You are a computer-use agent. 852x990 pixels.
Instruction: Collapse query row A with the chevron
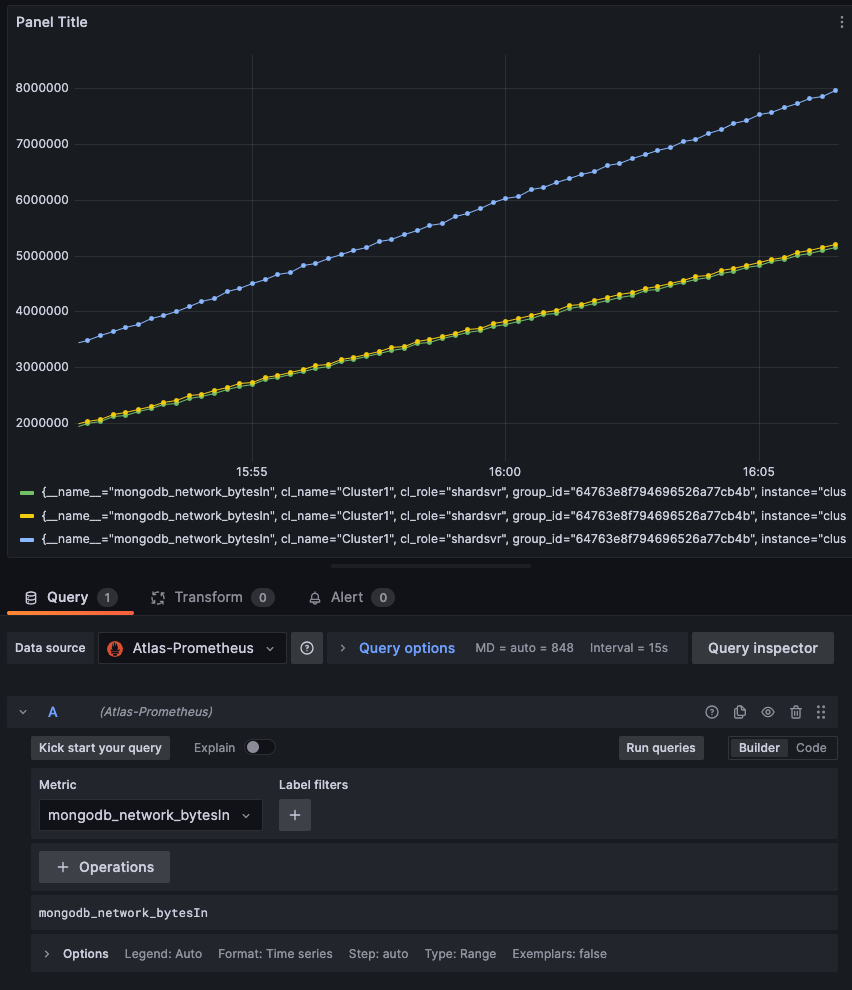pos(22,712)
